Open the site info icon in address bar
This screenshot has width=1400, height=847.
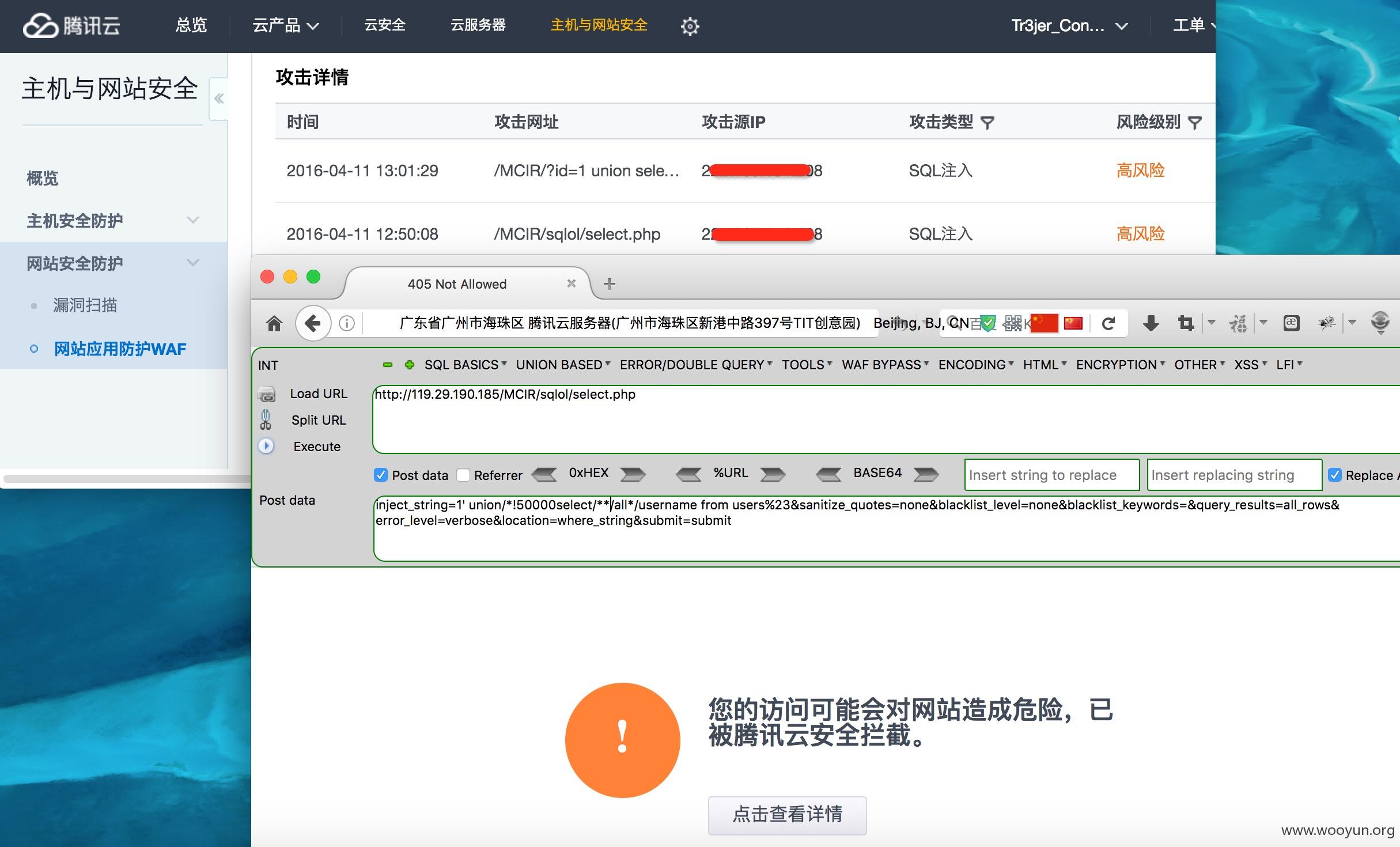(x=347, y=323)
